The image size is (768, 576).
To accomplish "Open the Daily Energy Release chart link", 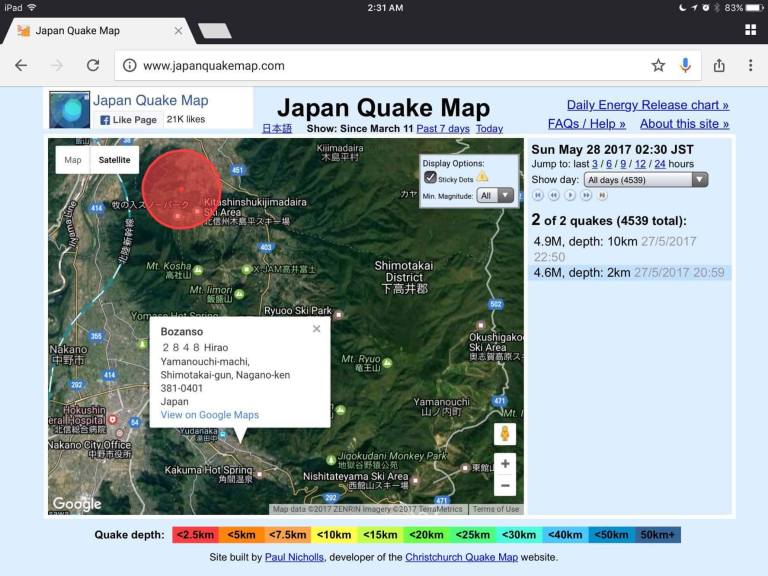I will 647,105.
